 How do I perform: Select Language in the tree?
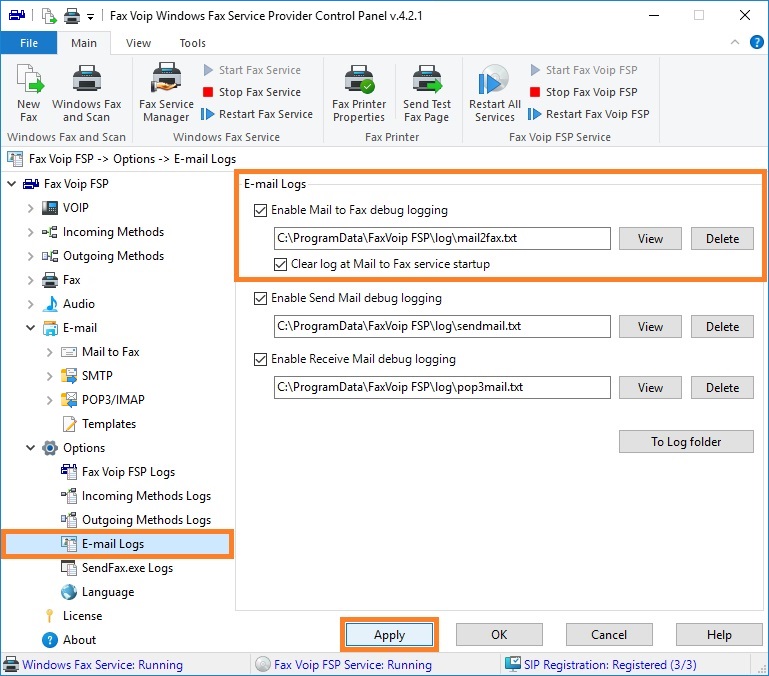pos(108,593)
